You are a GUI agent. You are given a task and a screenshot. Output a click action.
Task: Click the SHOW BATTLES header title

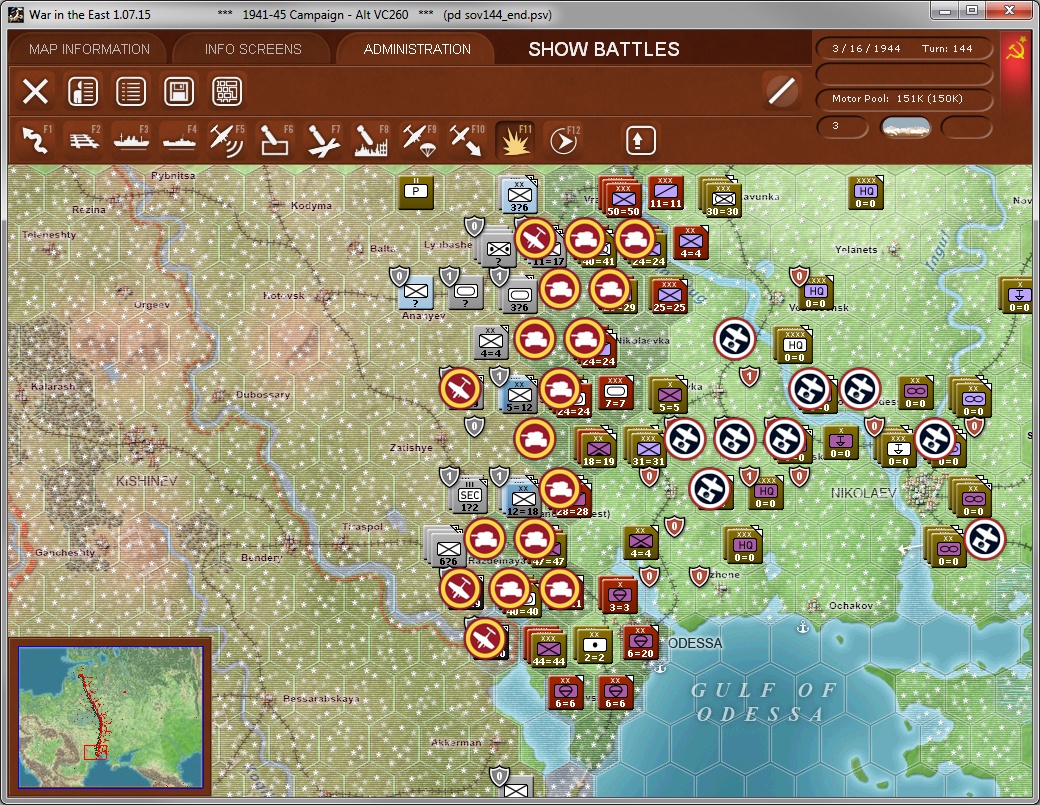pyautogui.click(x=604, y=49)
